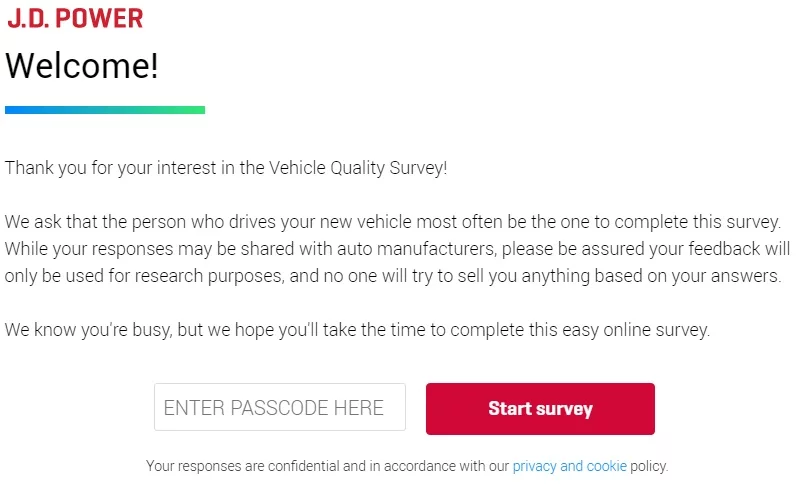799x498 pixels.
Task: Click the "complete this survey." phrase
Action: point(698,222)
